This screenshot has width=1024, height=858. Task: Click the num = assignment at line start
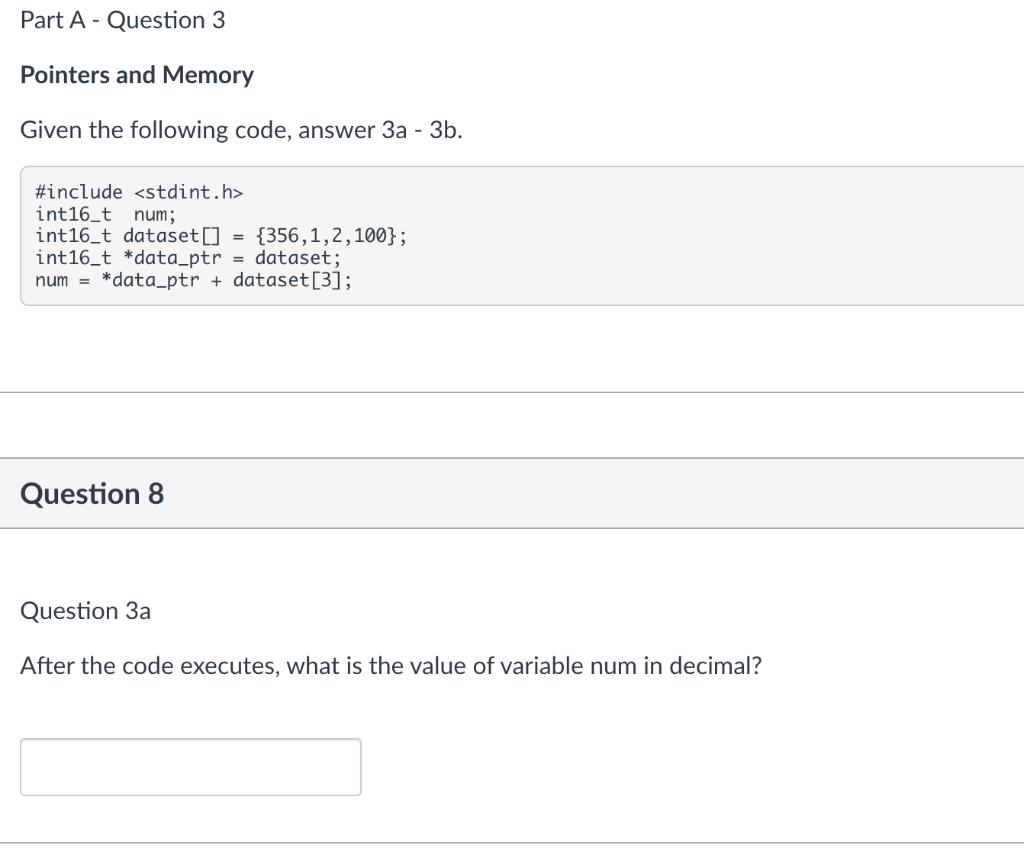point(62,280)
